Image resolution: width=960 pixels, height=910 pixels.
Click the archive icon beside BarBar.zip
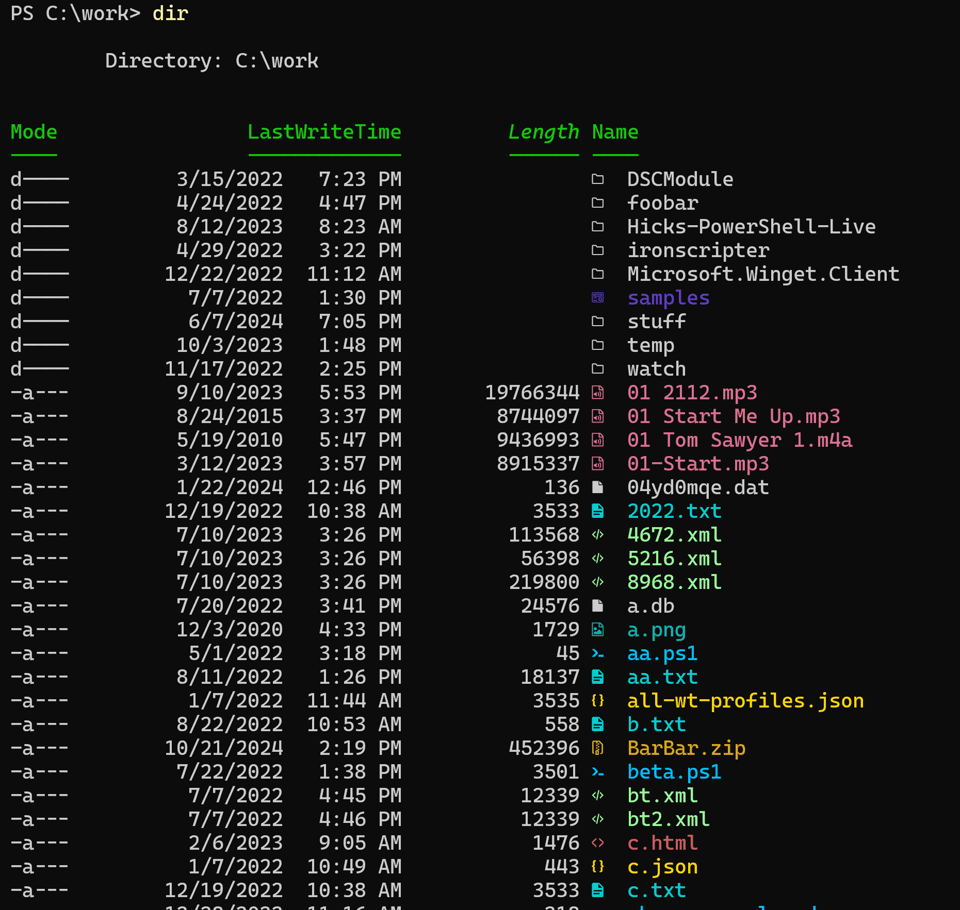pyautogui.click(x=598, y=748)
